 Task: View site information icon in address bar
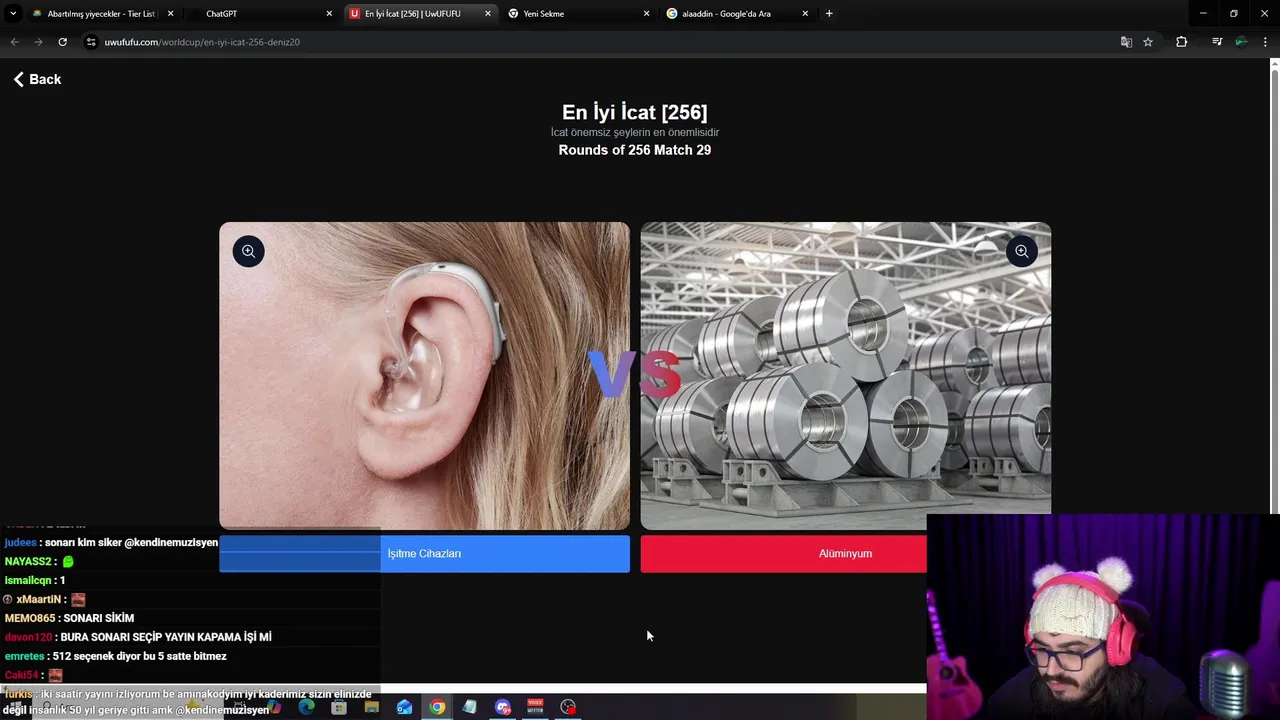[91, 42]
